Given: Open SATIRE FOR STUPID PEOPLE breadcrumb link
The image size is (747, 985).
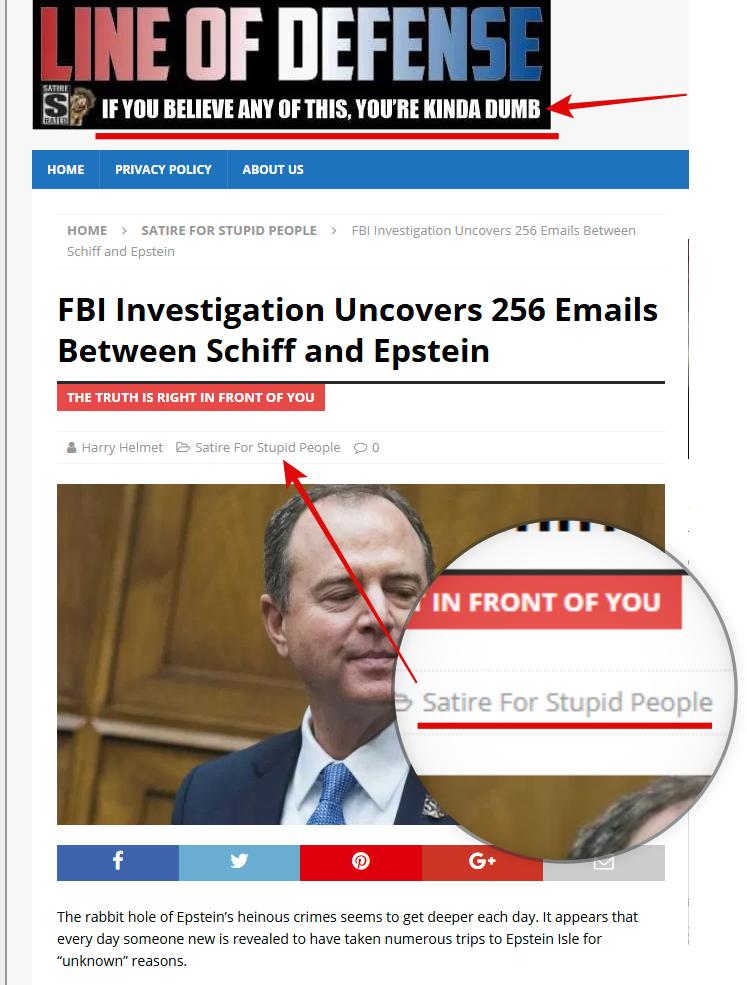Looking at the screenshot, I should click(x=229, y=231).
